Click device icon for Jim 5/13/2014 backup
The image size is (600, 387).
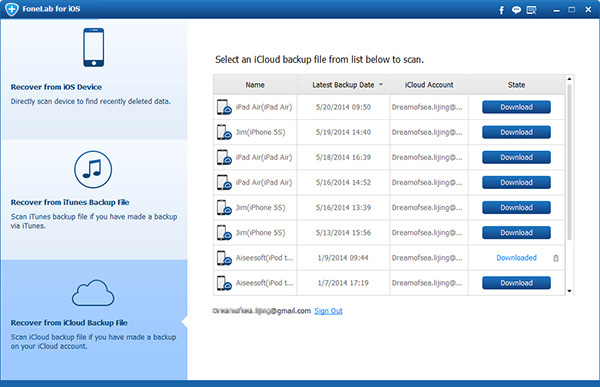pos(224,233)
